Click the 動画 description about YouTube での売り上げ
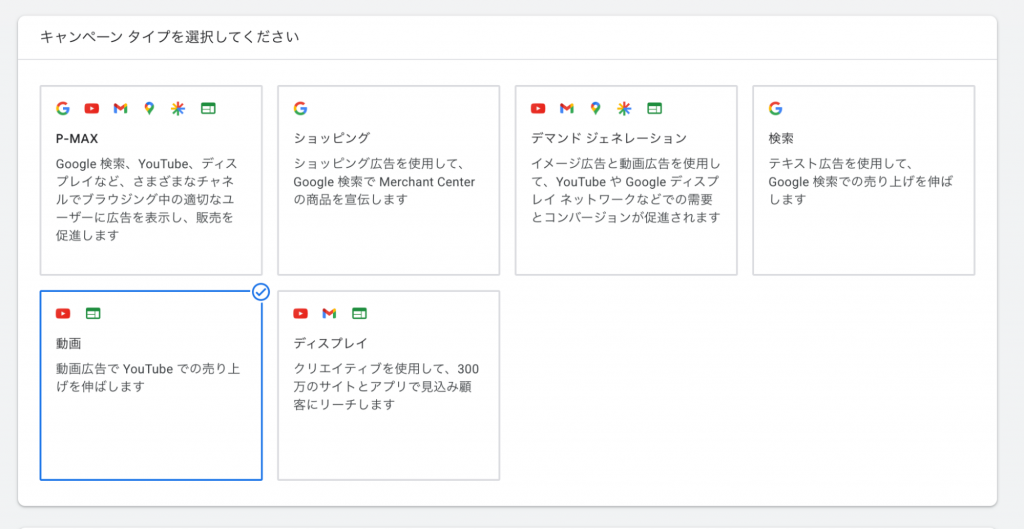The width and height of the screenshot is (1024, 529). coord(148,377)
